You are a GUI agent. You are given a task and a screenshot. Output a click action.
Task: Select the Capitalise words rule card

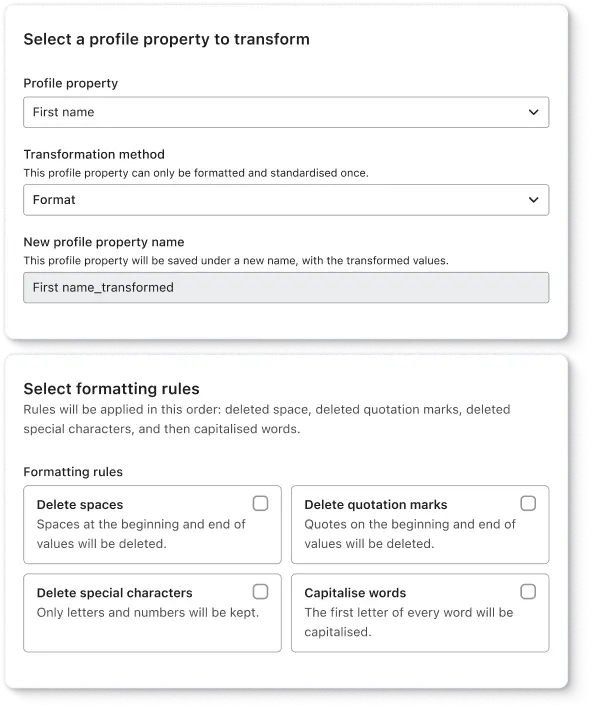[x=420, y=613]
